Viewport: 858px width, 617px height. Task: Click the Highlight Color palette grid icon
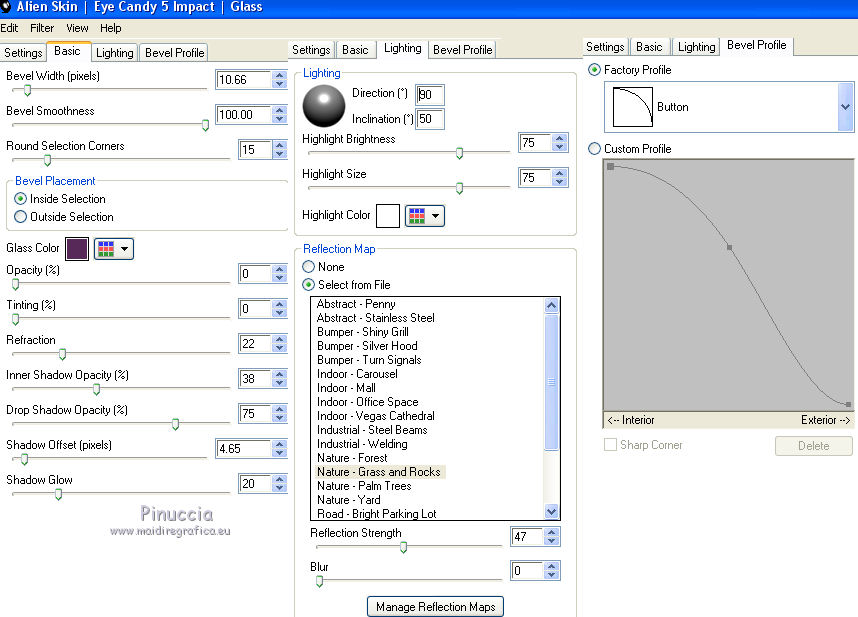tap(416, 216)
